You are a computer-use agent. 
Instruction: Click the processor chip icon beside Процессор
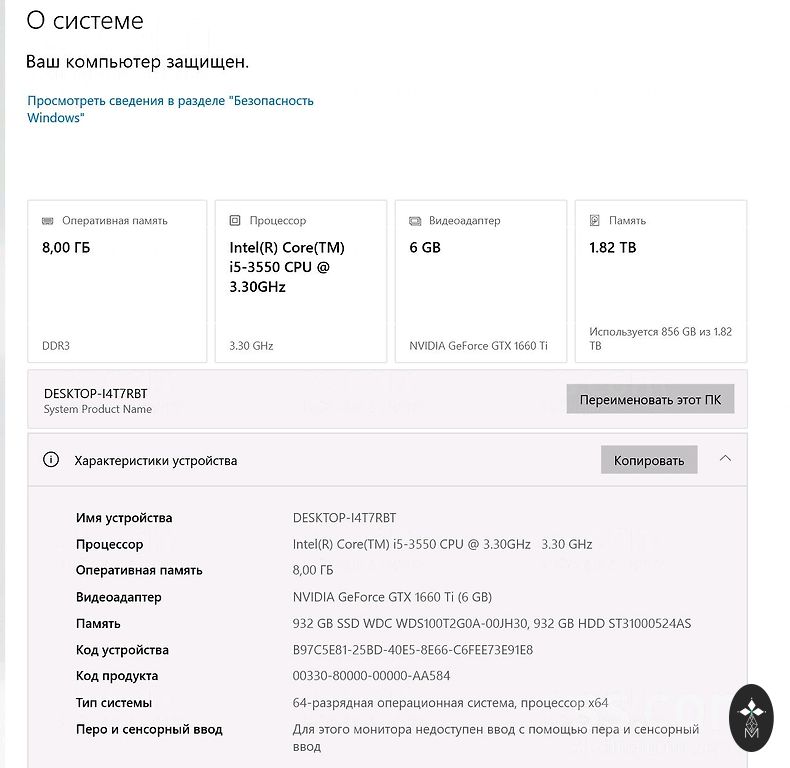coord(235,220)
